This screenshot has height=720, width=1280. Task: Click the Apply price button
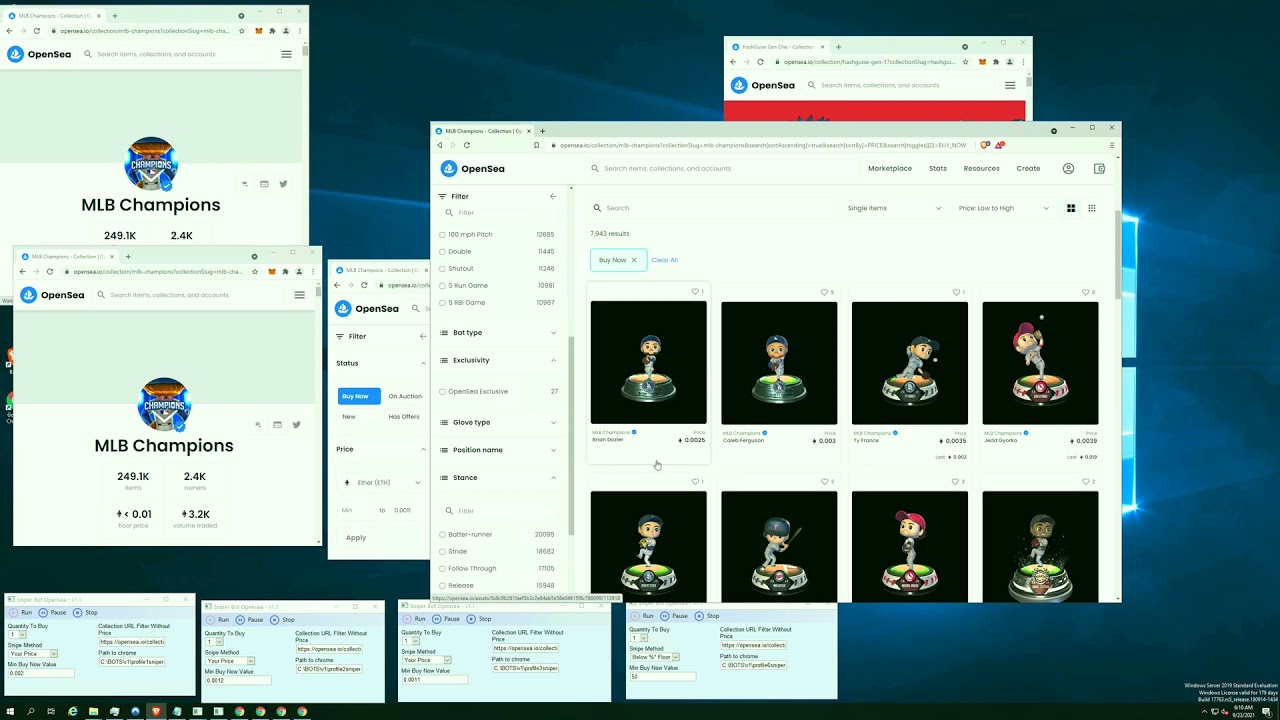point(356,538)
